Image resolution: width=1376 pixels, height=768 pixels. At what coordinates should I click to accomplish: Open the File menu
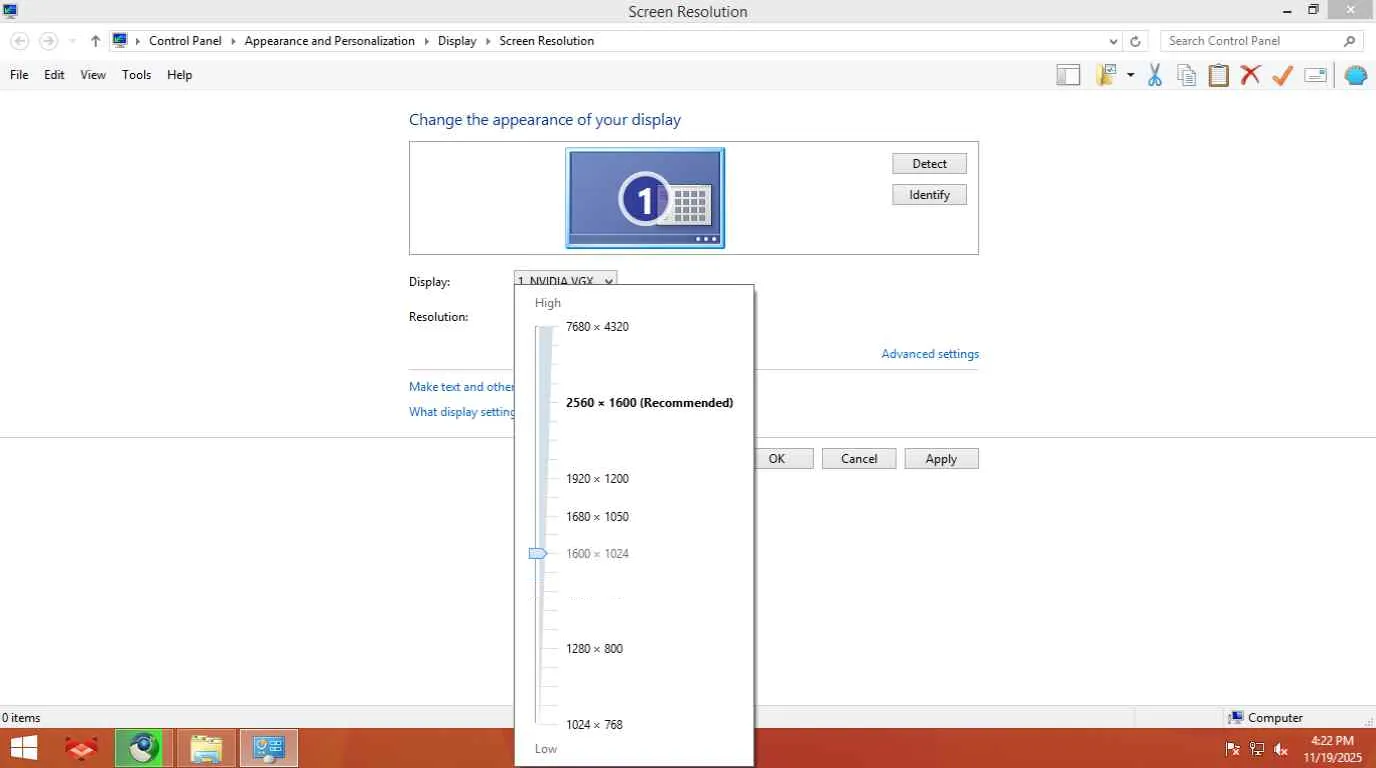pyautogui.click(x=19, y=75)
